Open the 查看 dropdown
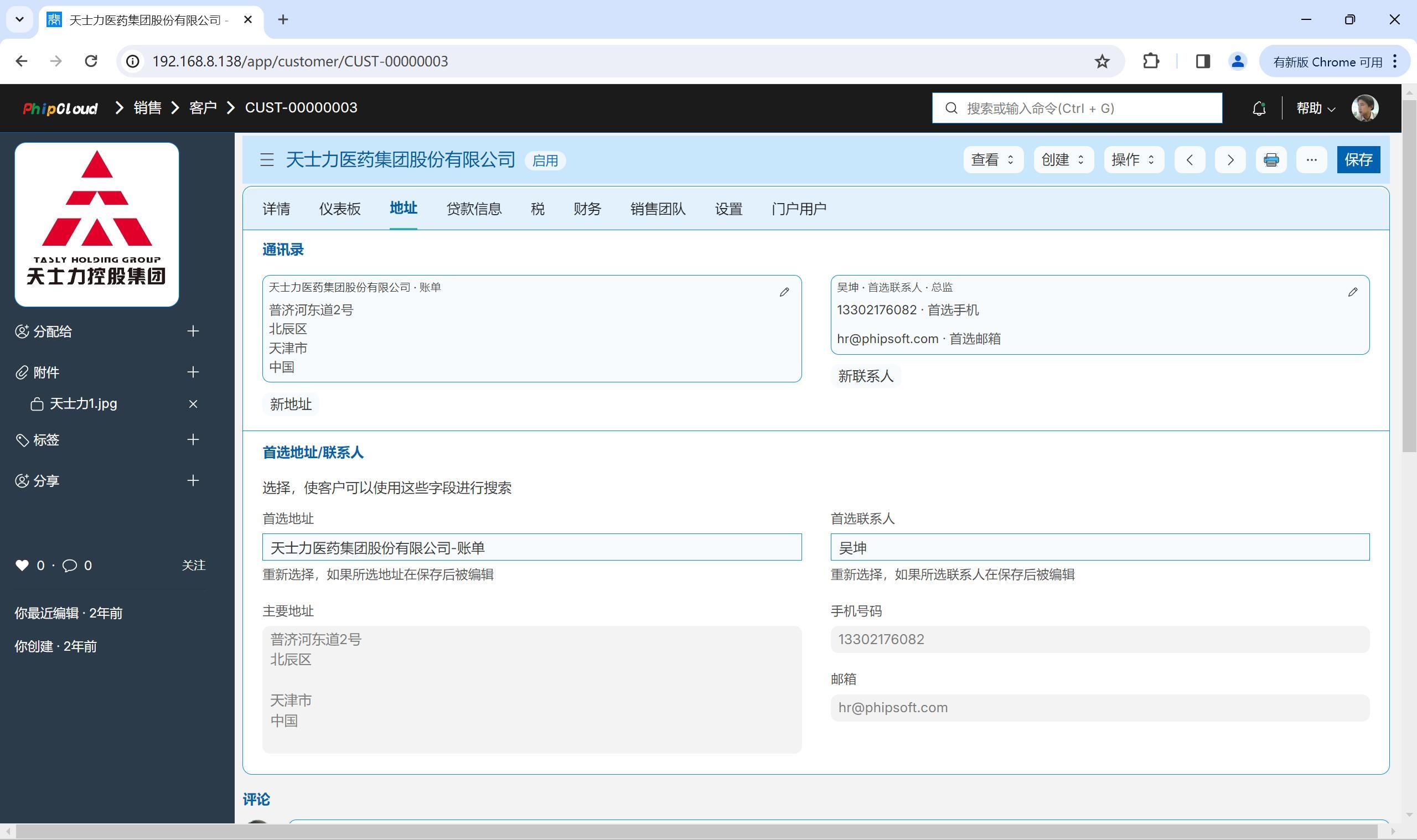 (x=993, y=159)
